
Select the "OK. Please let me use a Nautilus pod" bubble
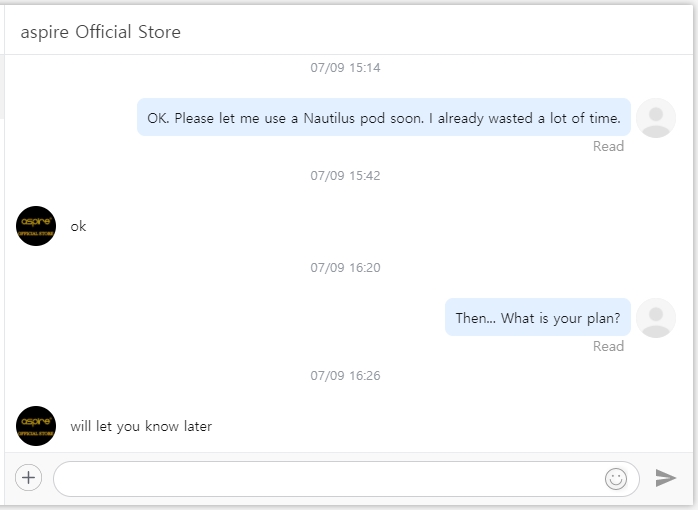pos(384,118)
